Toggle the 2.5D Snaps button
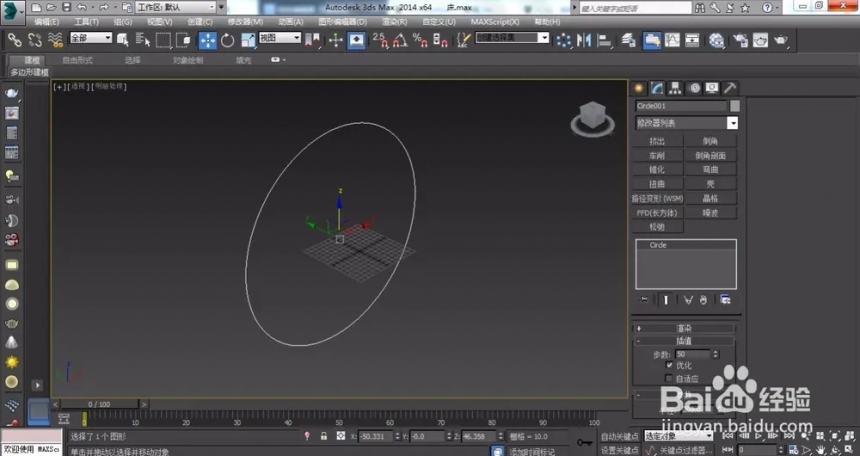Screen dimensions: 860x456 tap(380, 40)
